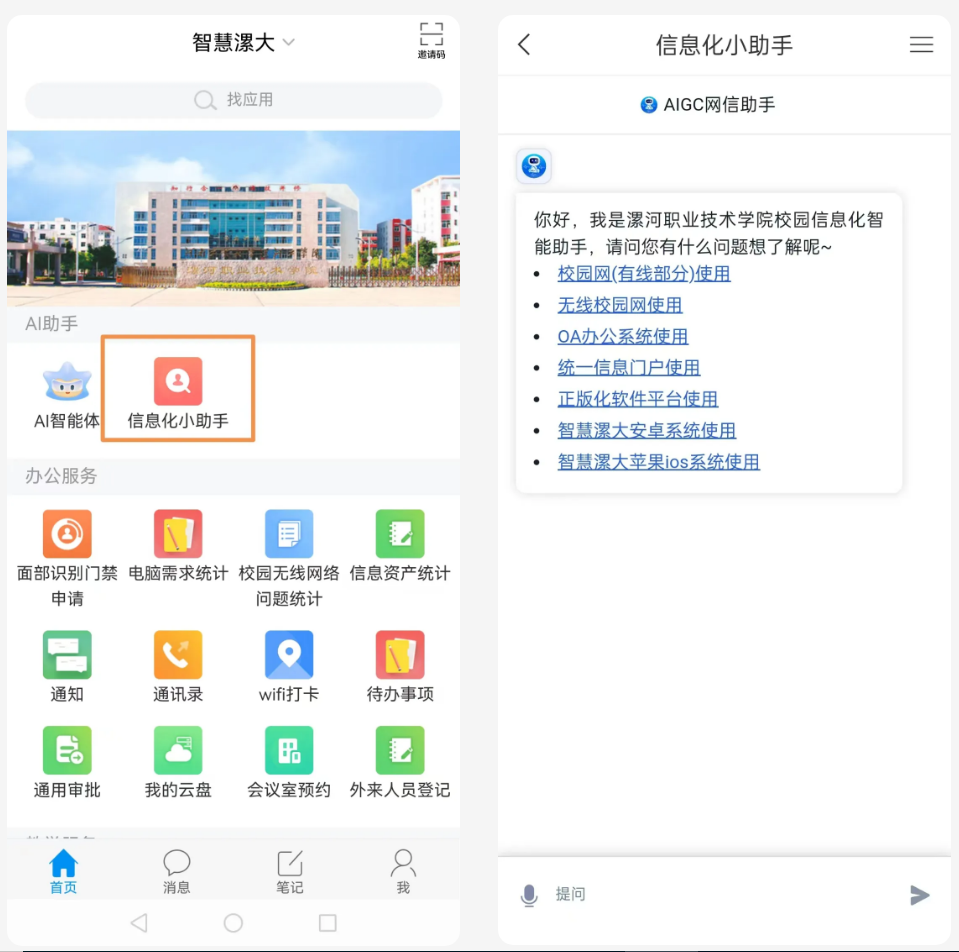Screen dimensions: 959x952
Task: Click the 找应用 search field
Action: pyautogui.click(x=234, y=100)
